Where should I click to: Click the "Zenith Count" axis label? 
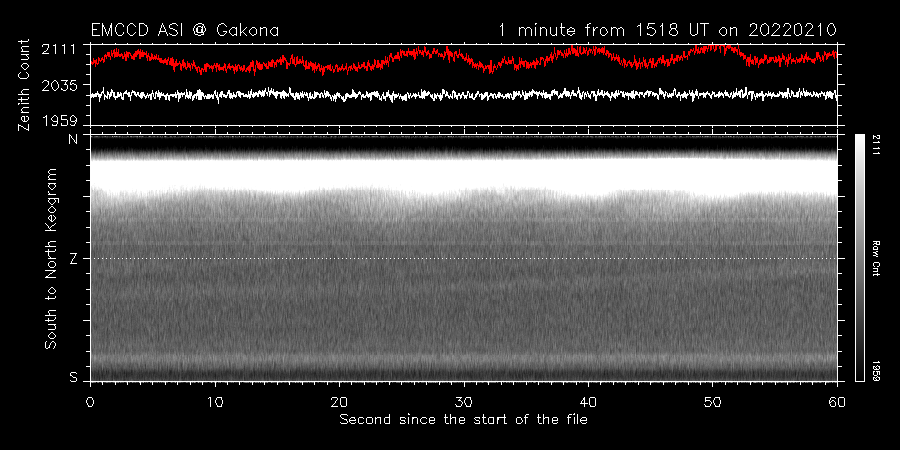24,85
